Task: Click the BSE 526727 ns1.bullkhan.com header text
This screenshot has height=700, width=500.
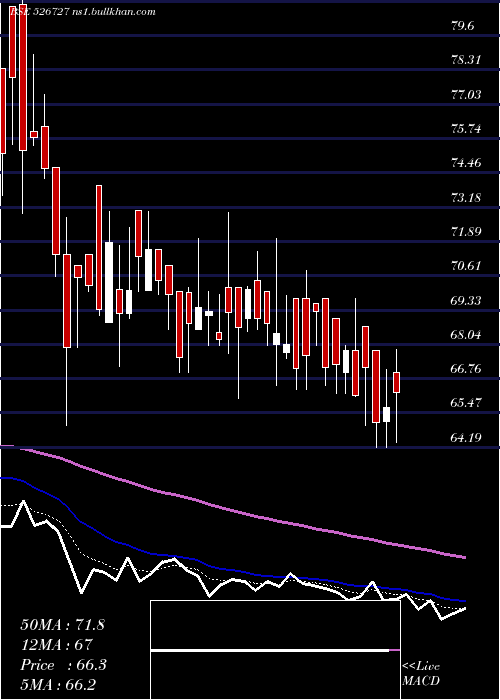Action: tap(83, 12)
